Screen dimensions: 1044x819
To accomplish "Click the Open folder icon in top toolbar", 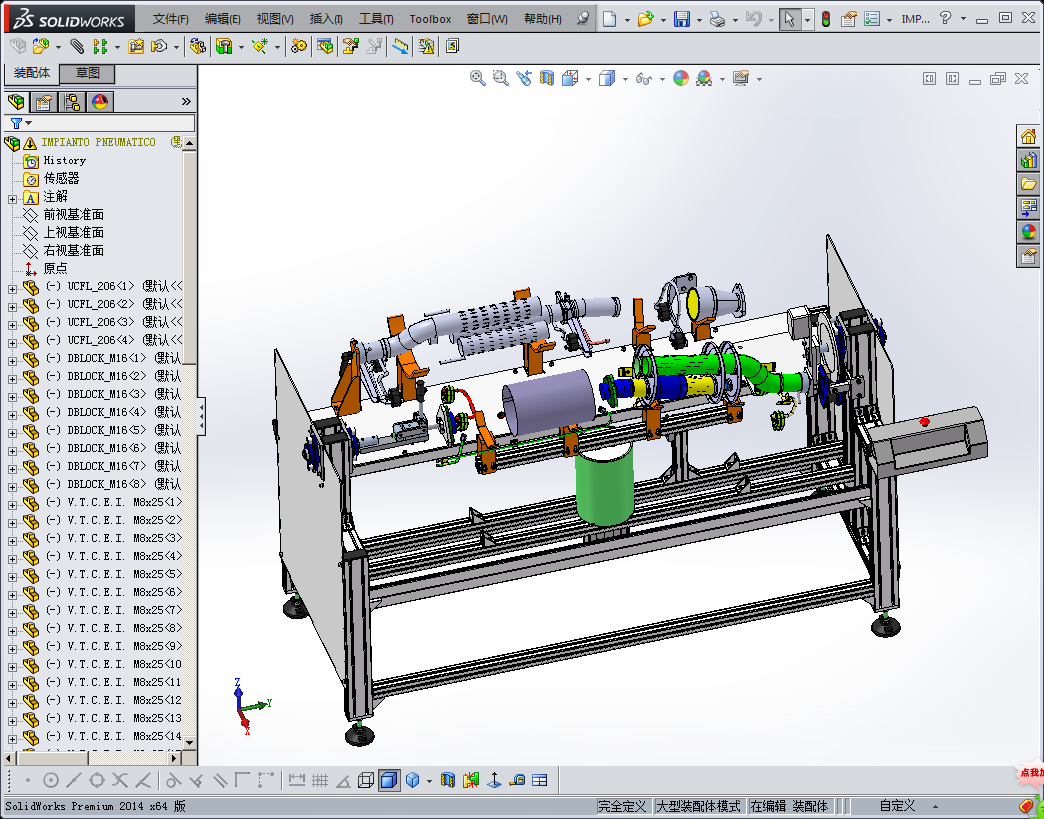I will [x=645, y=19].
